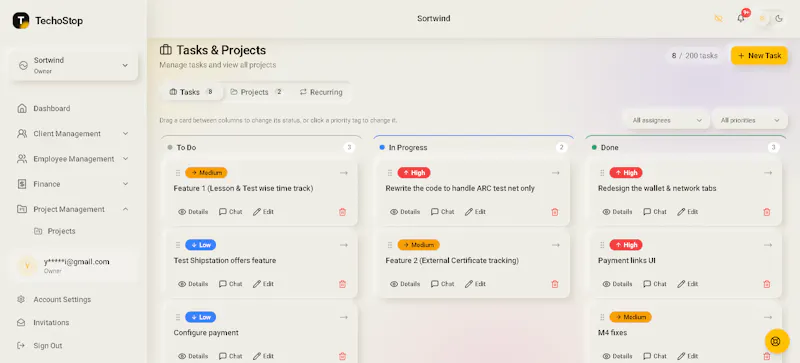800x363 pixels.
Task: View Details of Test Shipstation task
Action: tap(193, 284)
